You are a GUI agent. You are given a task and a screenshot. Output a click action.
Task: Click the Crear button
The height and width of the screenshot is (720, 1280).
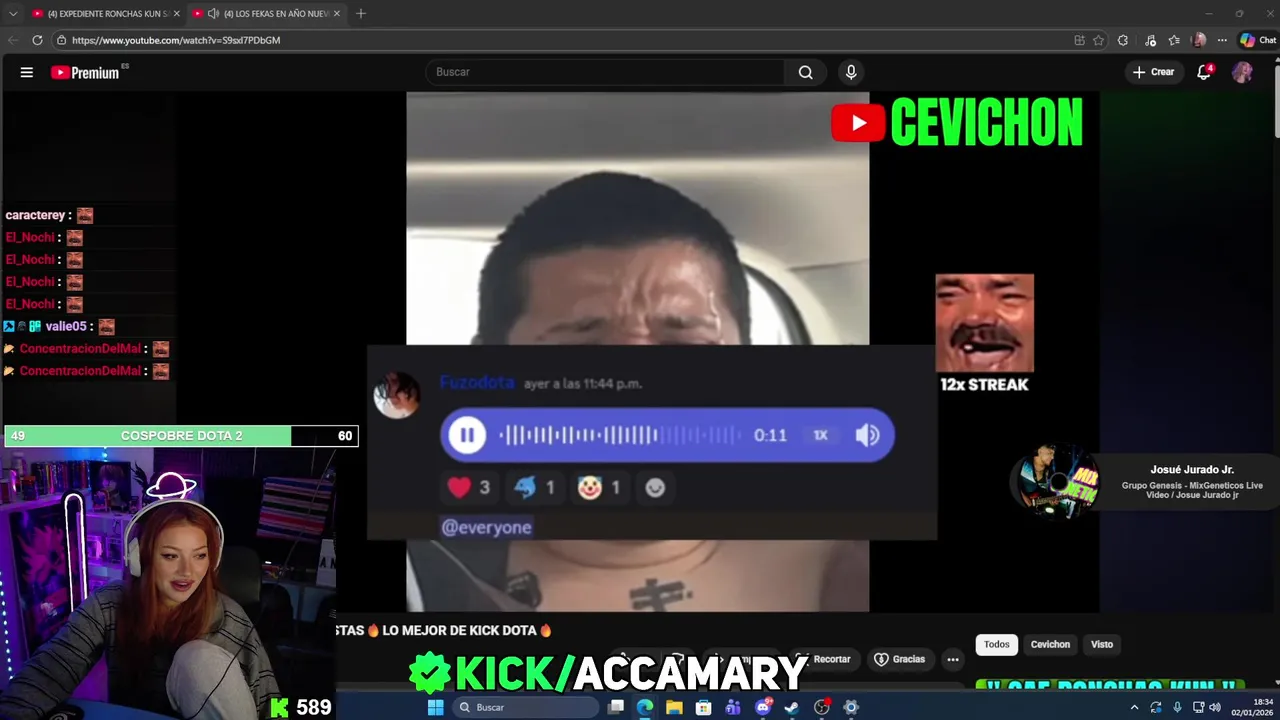[x=1153, y=72]
